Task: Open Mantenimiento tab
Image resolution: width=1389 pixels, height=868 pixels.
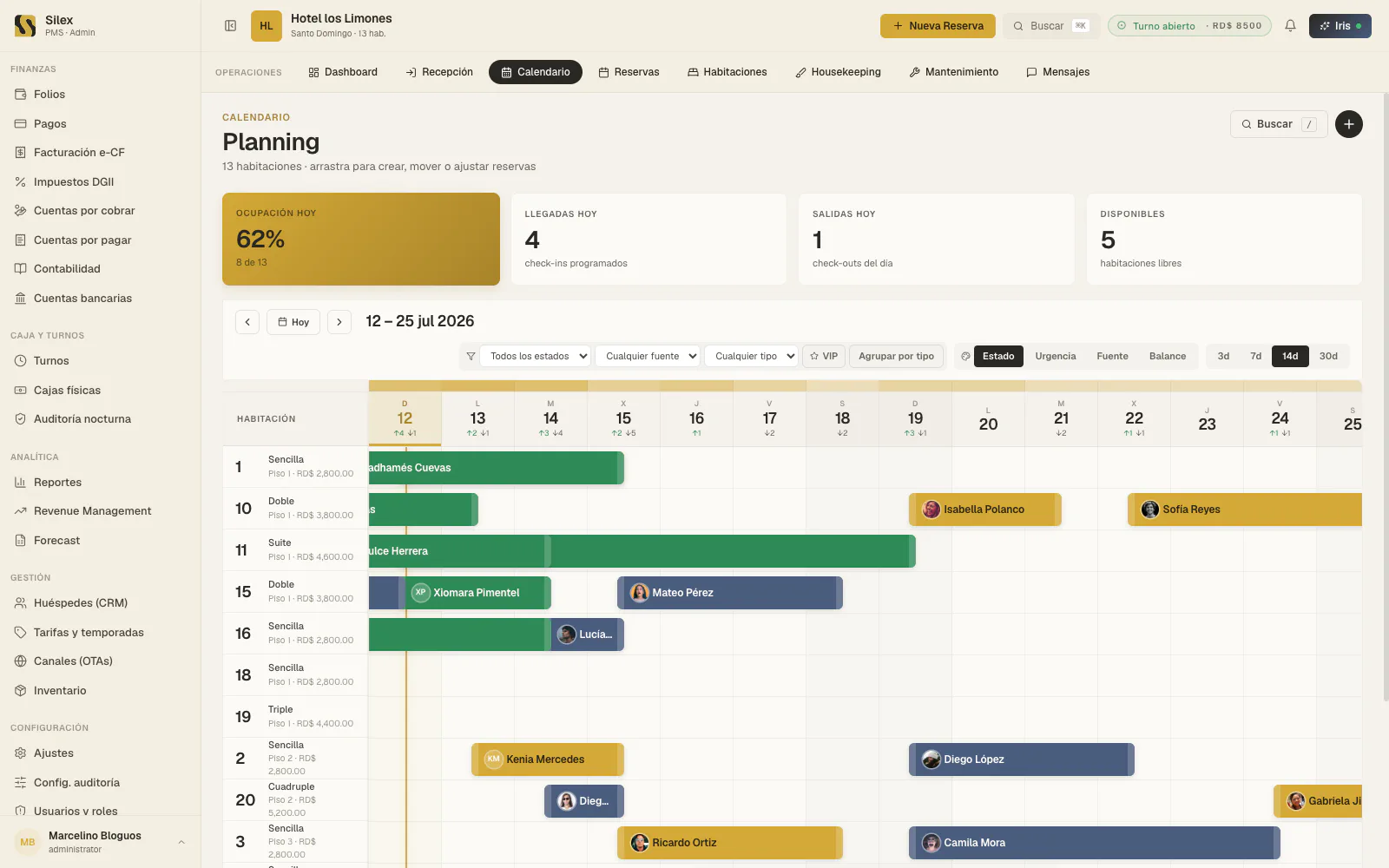Action: (954, 72)
